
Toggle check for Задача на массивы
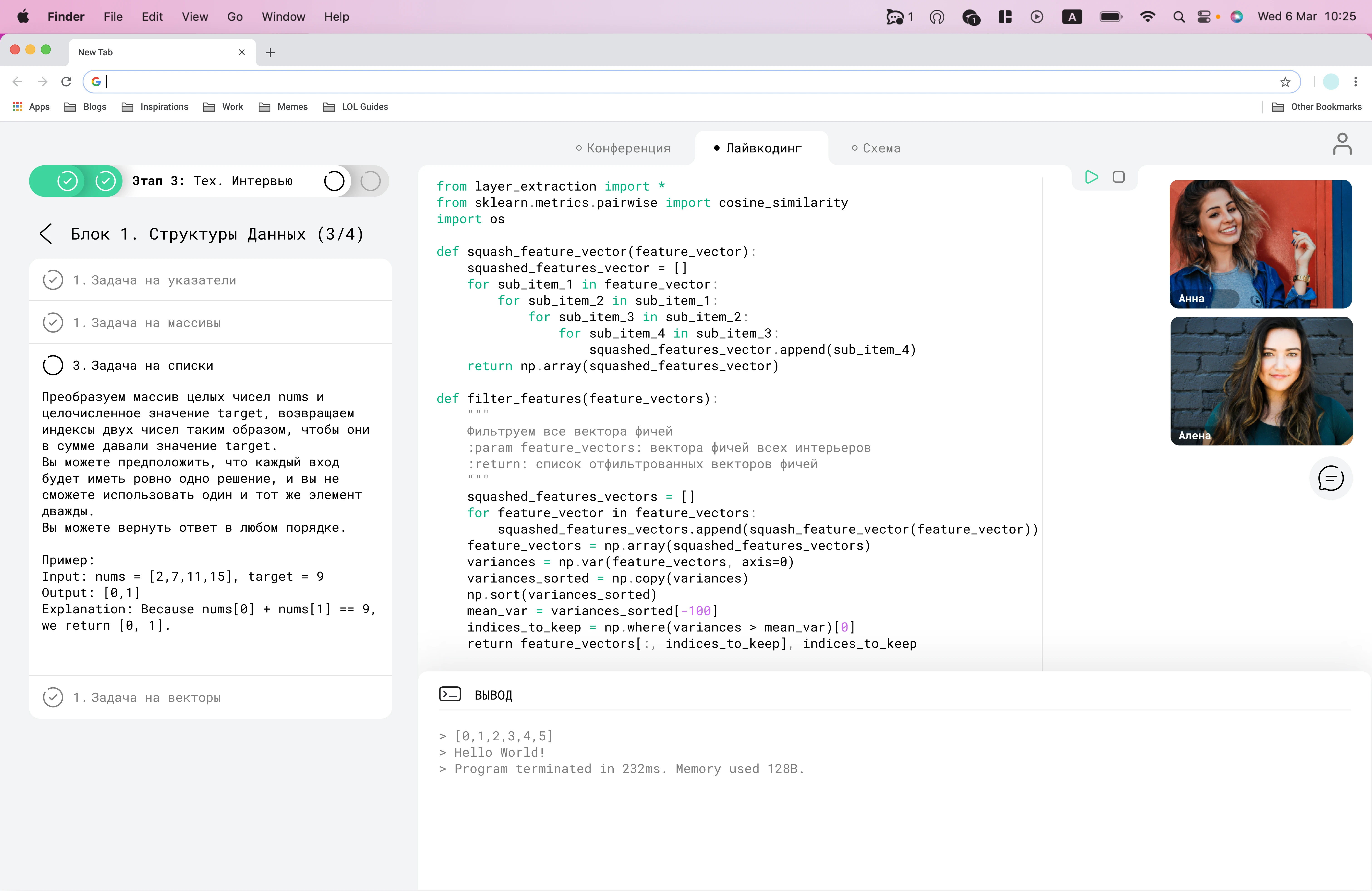point(53,323)
